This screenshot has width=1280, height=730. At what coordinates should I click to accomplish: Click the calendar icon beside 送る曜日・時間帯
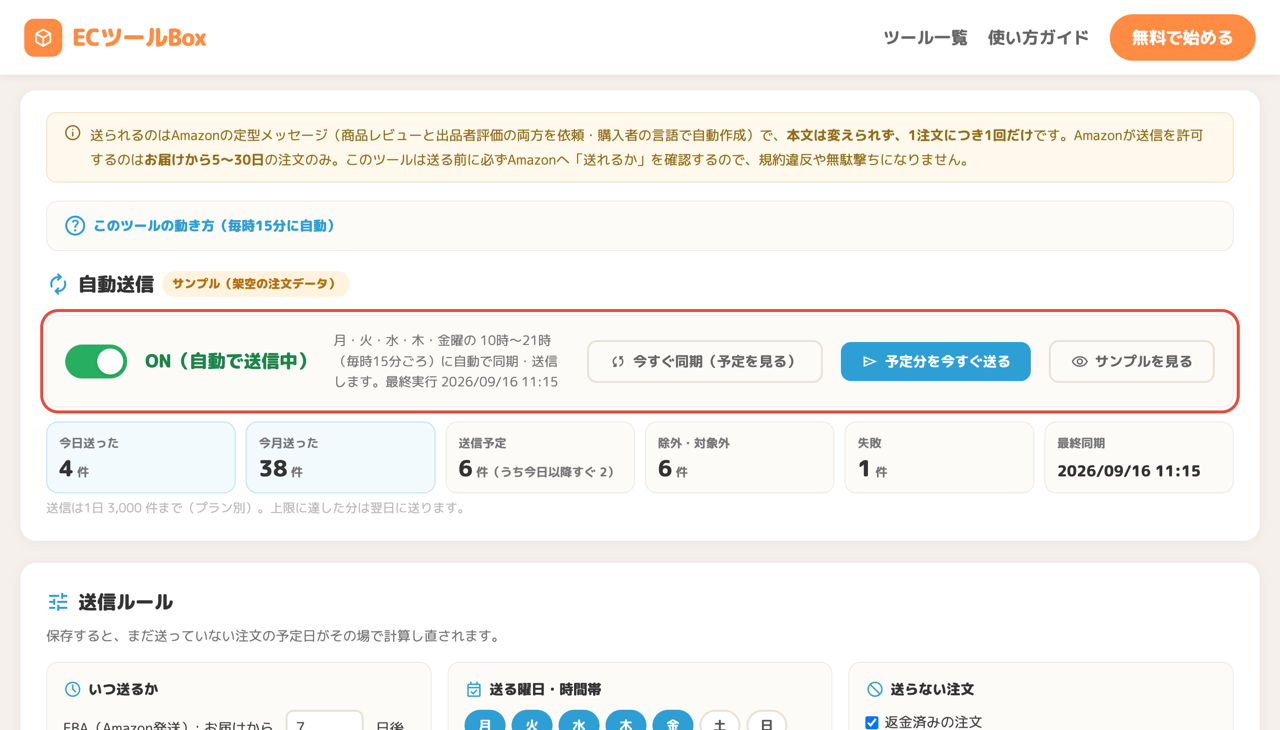[474, 689]
